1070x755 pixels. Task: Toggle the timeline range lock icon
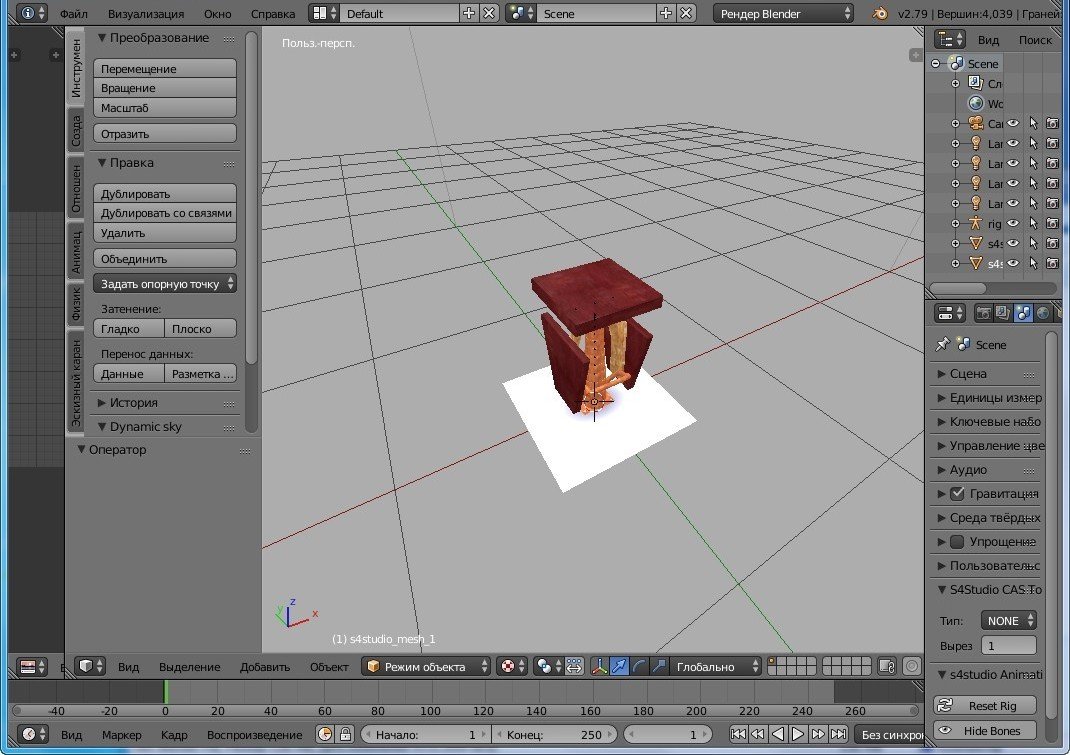[x=345, y=735]
